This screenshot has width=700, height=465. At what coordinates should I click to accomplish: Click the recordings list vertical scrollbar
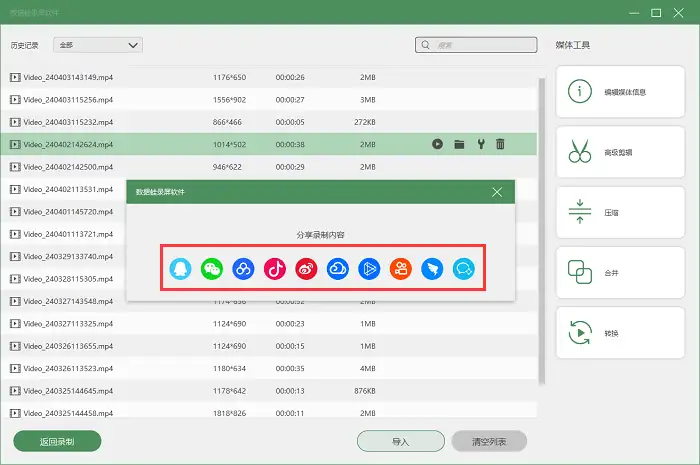coord(542,231)
